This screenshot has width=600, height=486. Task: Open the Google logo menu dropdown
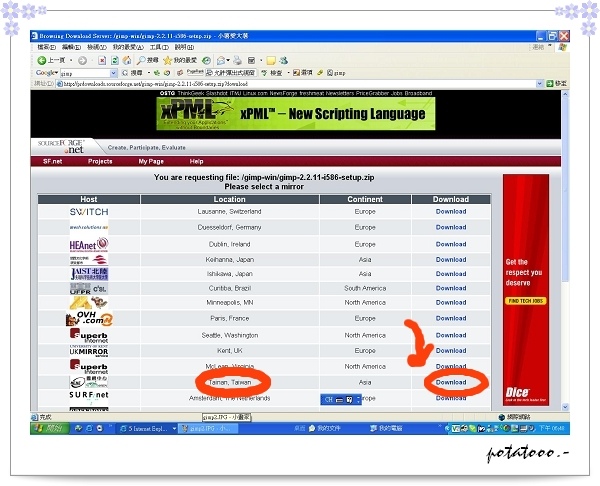(x=56, y=72)
